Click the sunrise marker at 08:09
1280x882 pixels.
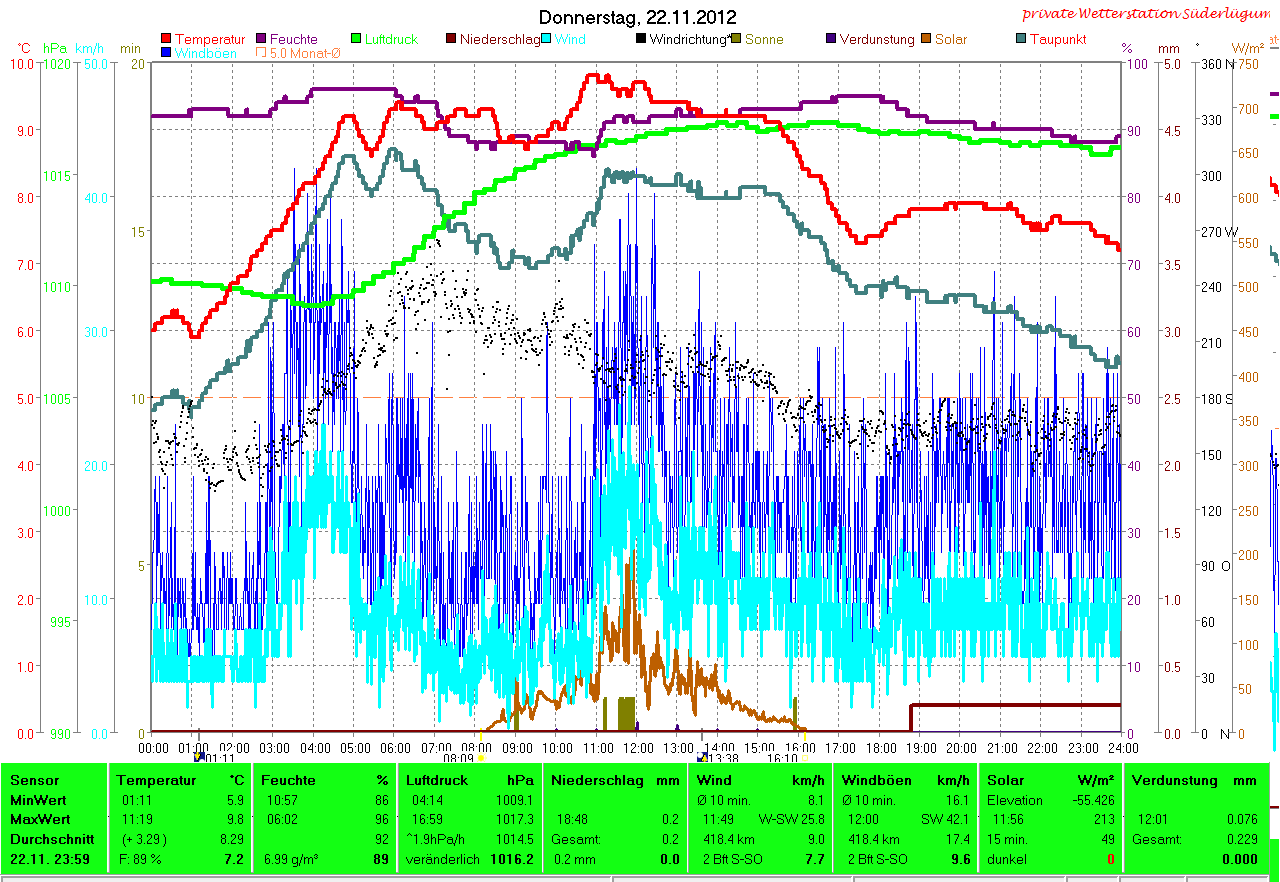tap(481, 758)
